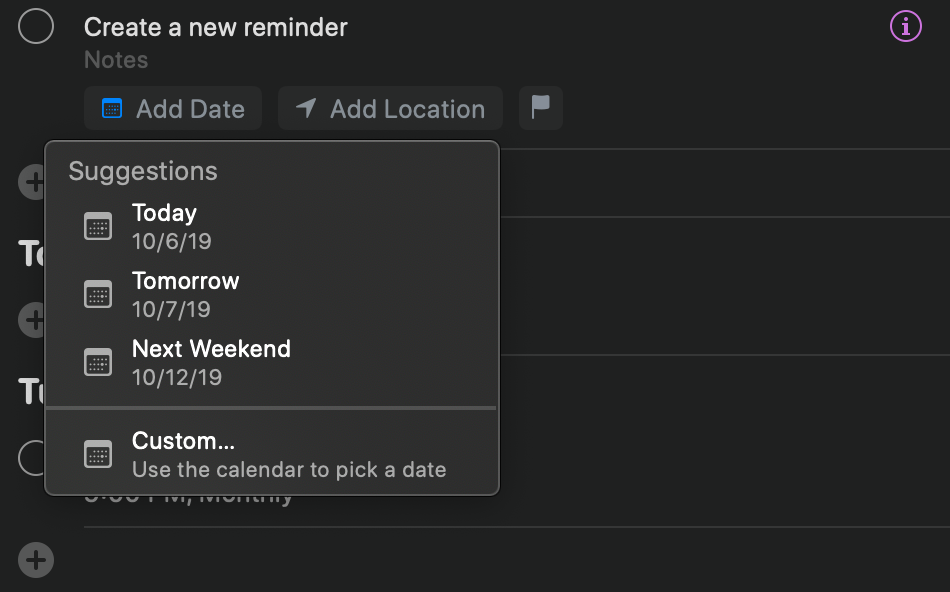Click calendar icon beside Next Weekend

pos(98,362)
